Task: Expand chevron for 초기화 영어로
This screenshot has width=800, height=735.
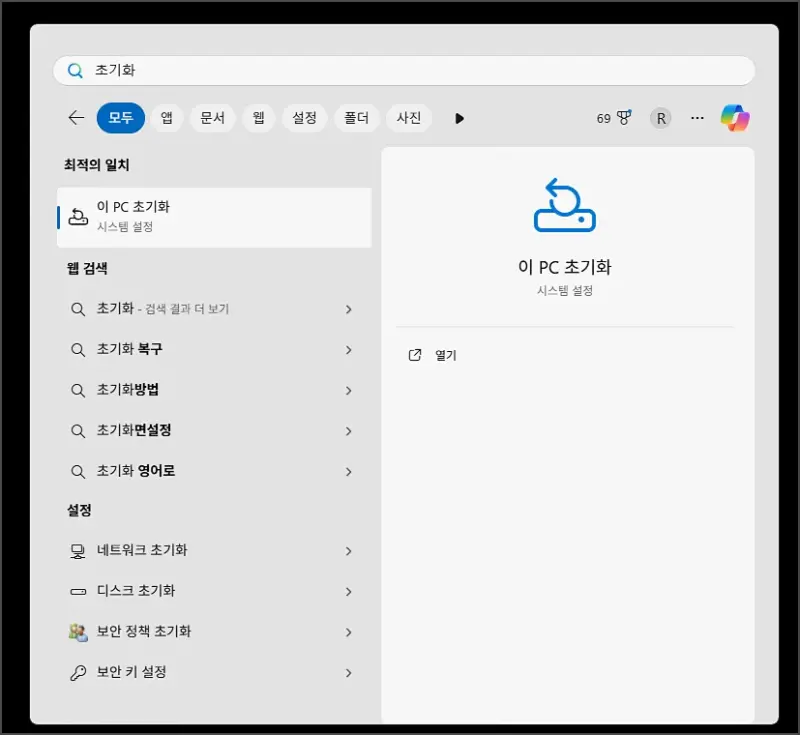Action: point(348,472)
